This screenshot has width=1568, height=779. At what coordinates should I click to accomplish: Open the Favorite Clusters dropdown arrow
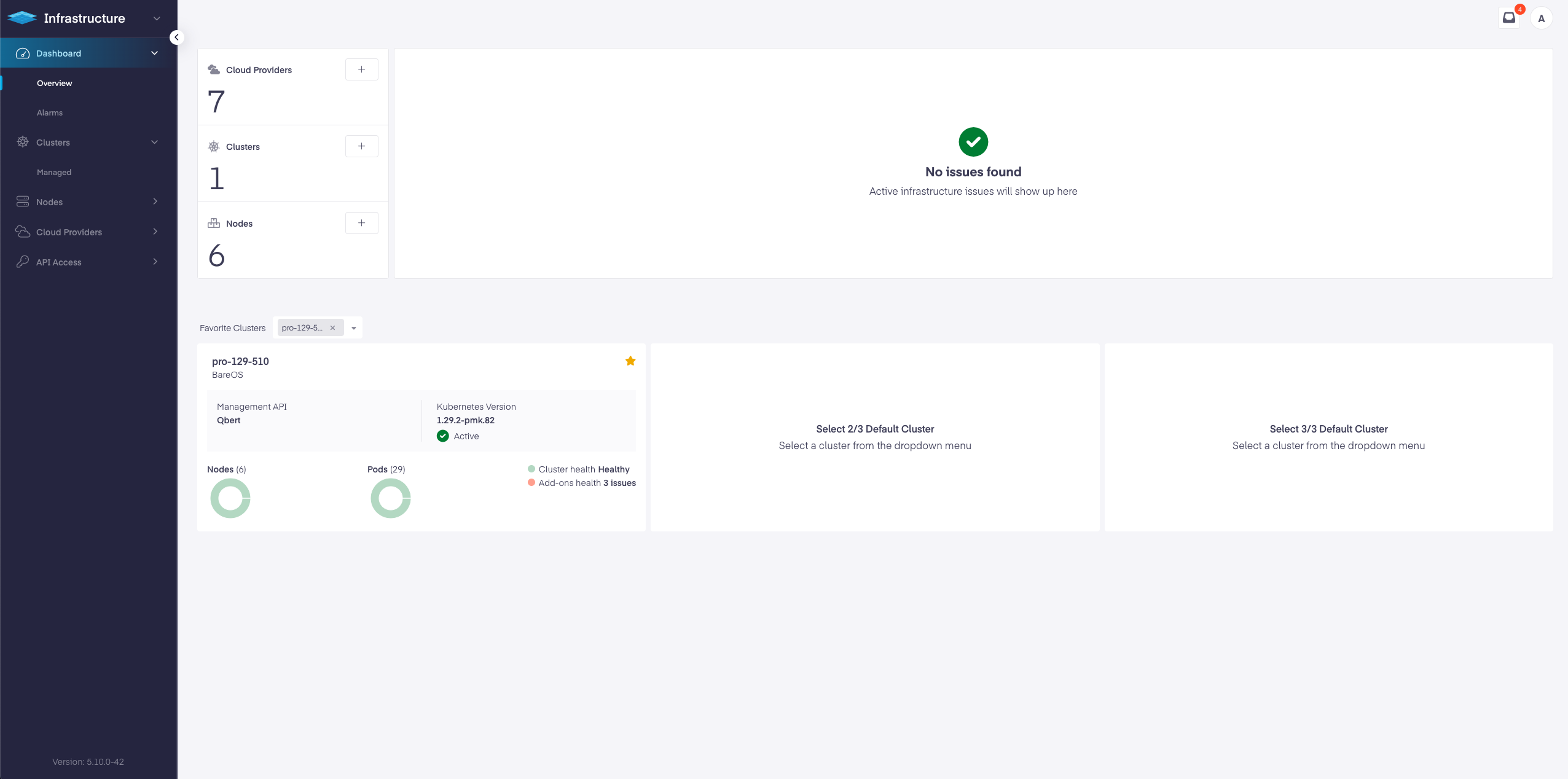[x=354, y=328]
